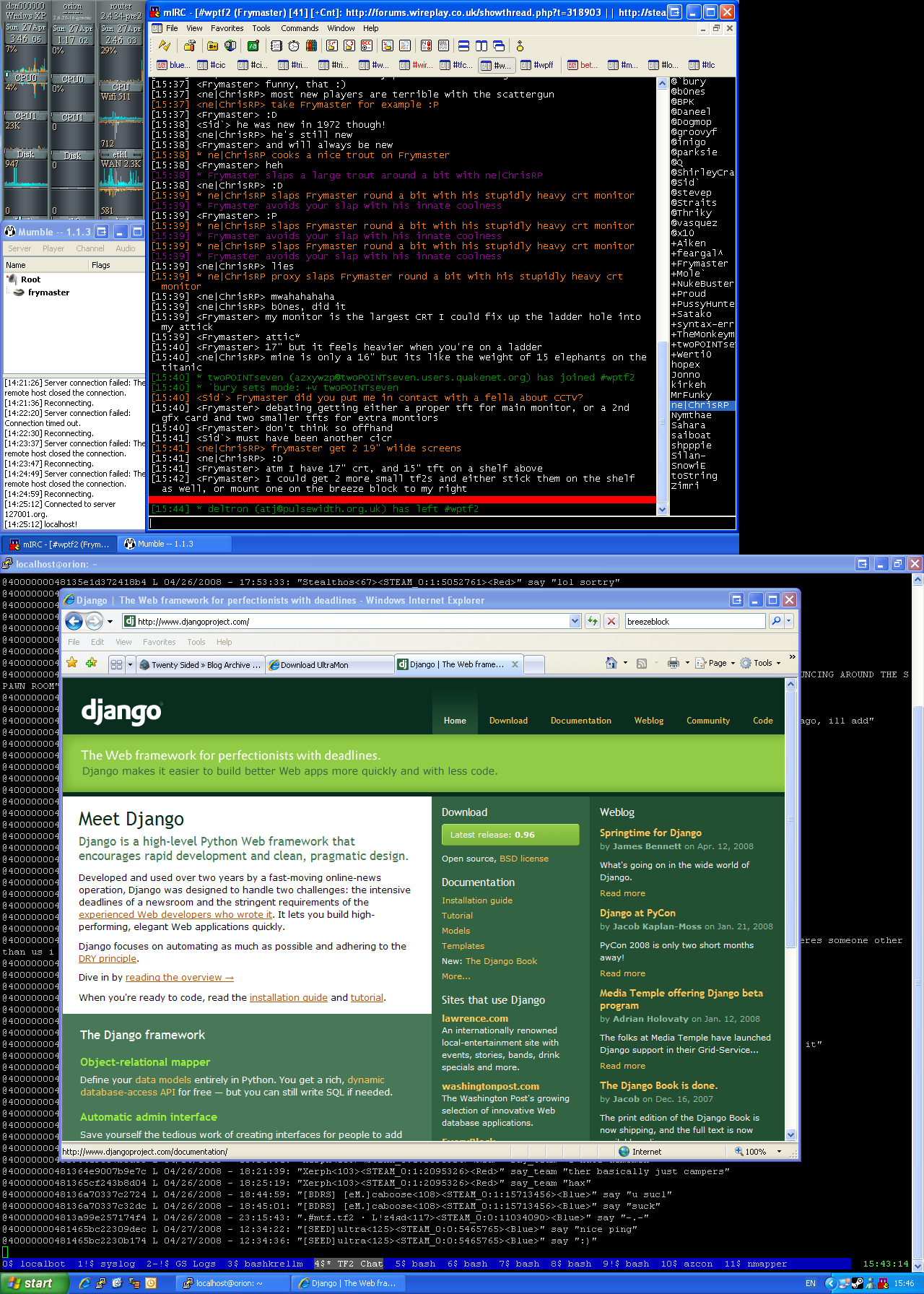Cascade mIRC windows
Viewport: 924px width, 1294px height.
point(498,45)
